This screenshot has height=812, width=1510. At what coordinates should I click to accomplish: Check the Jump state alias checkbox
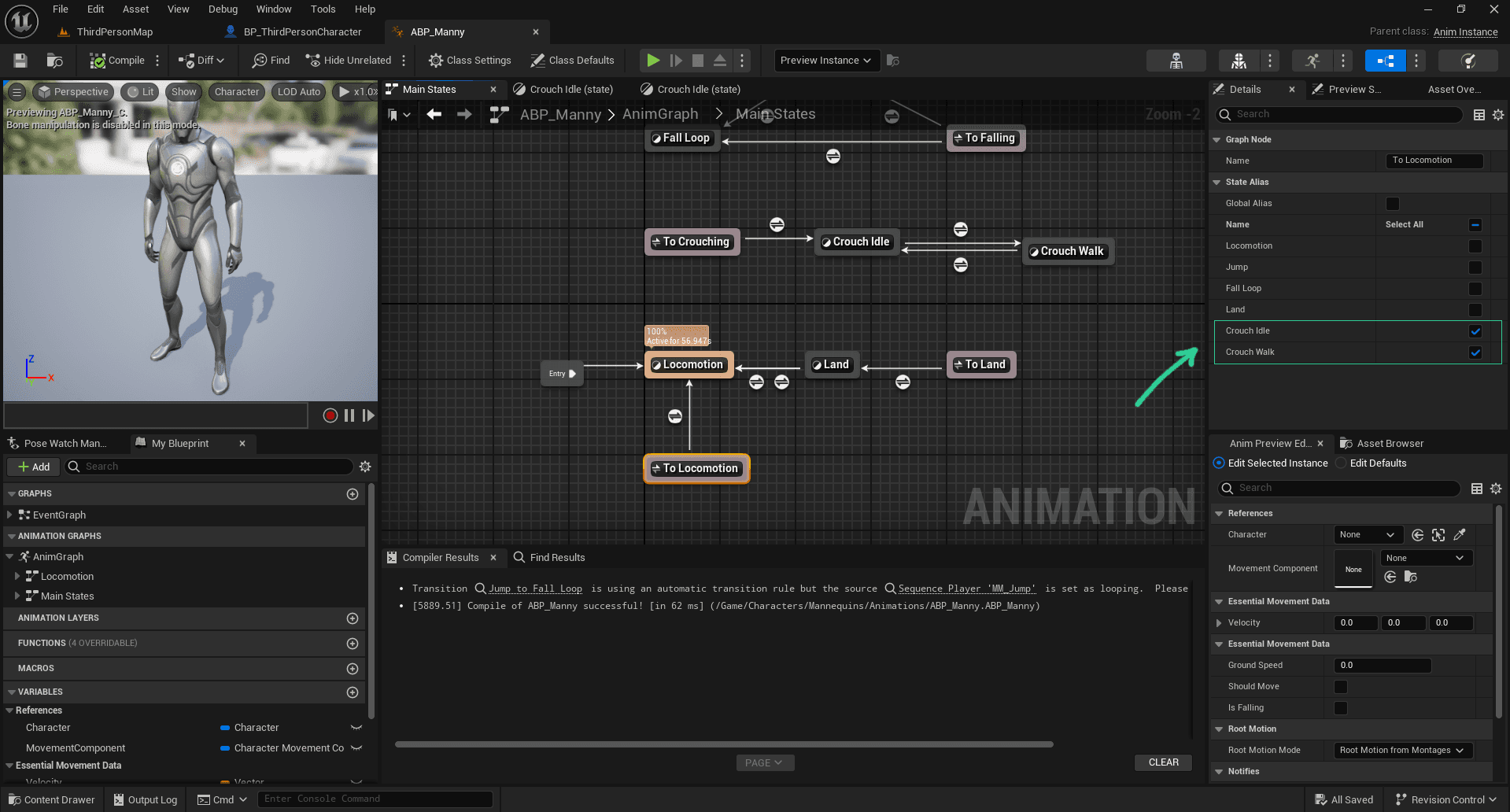(1475, 268)
